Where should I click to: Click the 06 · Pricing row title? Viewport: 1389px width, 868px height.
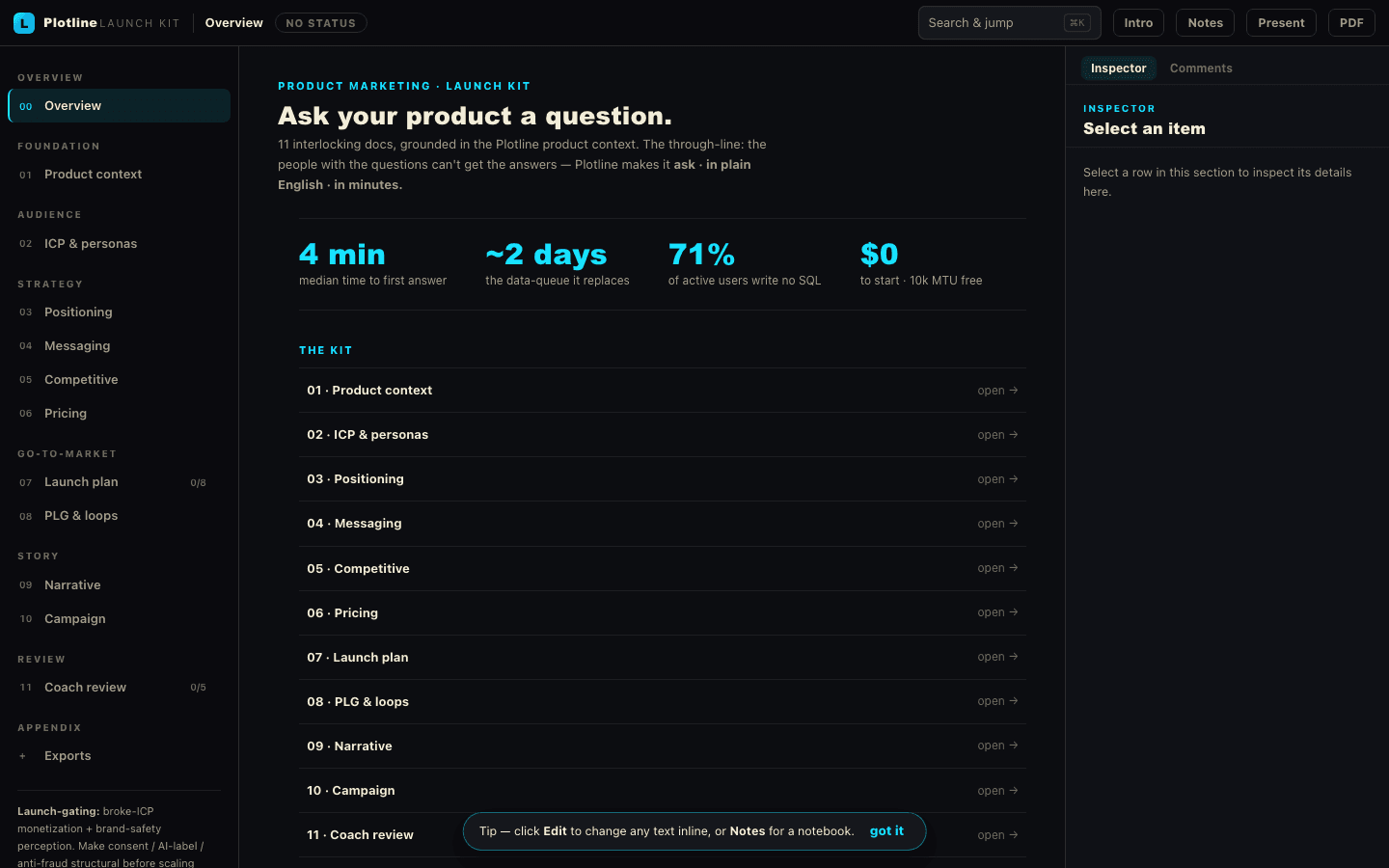[x=342, y=613]
